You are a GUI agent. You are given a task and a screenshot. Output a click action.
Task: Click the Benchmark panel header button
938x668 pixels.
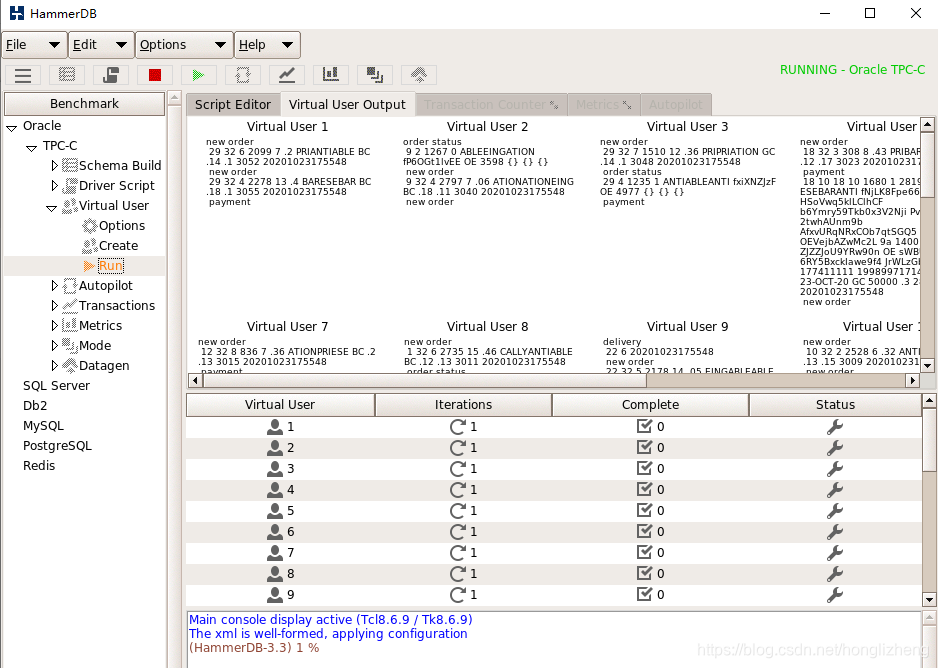(84, 103)
